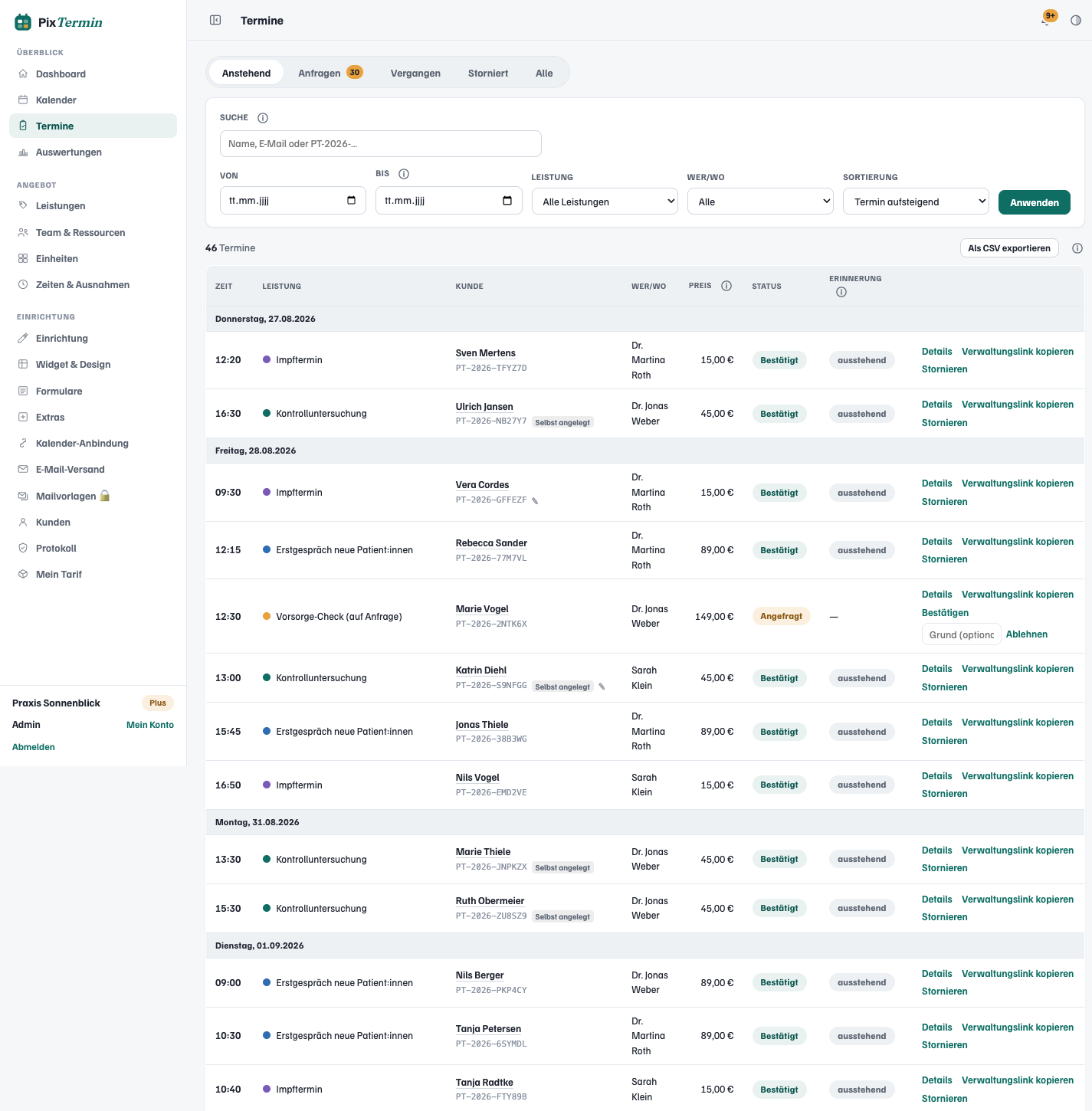Click info icon beside PREIS column header
This screenshot has height=1111, width=1092.
click(726, 286)
